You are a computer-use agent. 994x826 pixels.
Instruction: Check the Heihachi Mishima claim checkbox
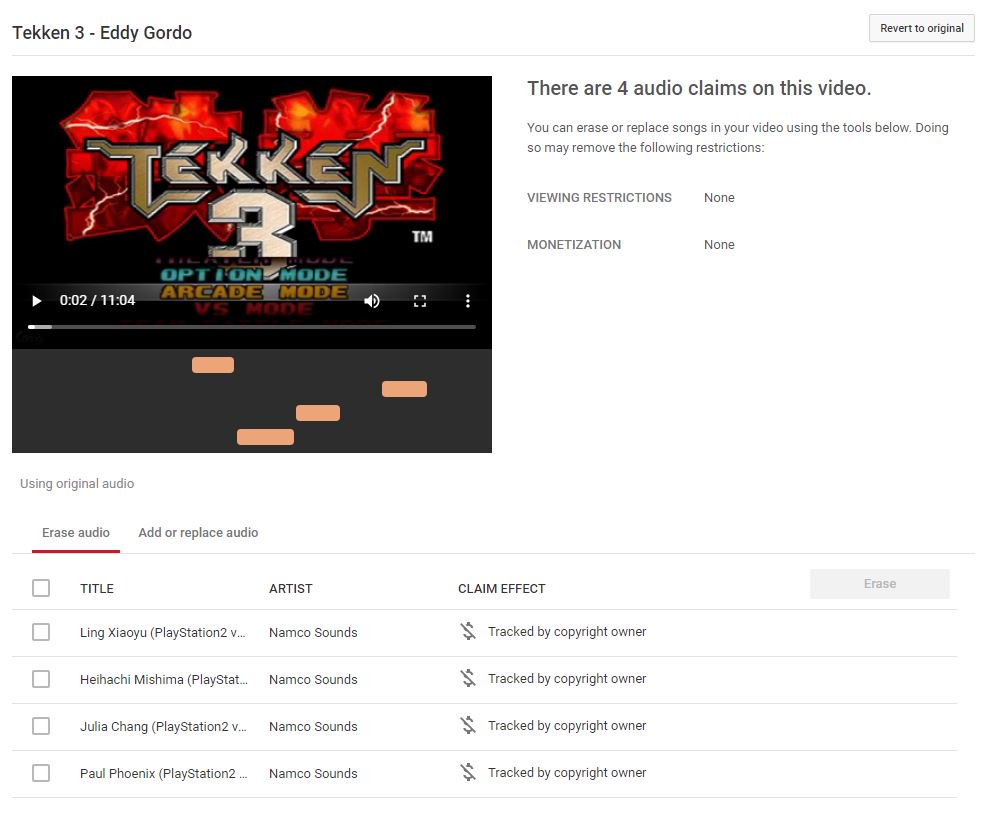[x=41, y=679]
